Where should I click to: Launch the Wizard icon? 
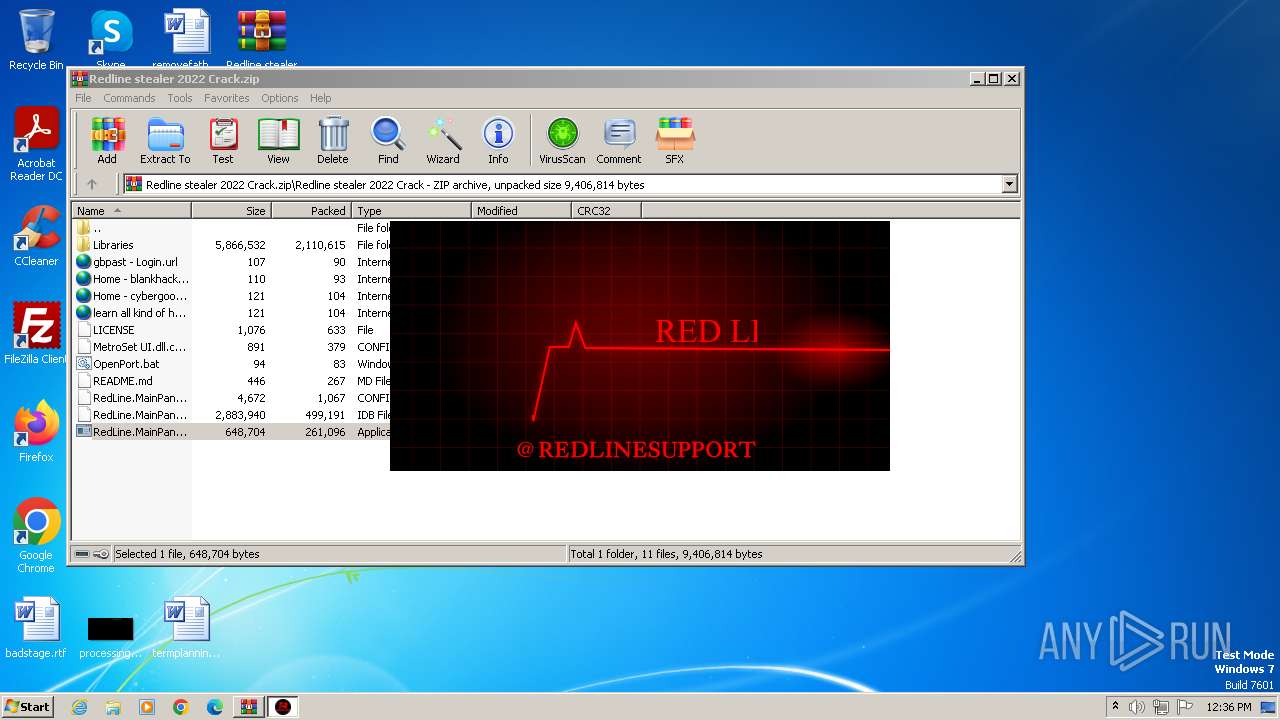443,140
